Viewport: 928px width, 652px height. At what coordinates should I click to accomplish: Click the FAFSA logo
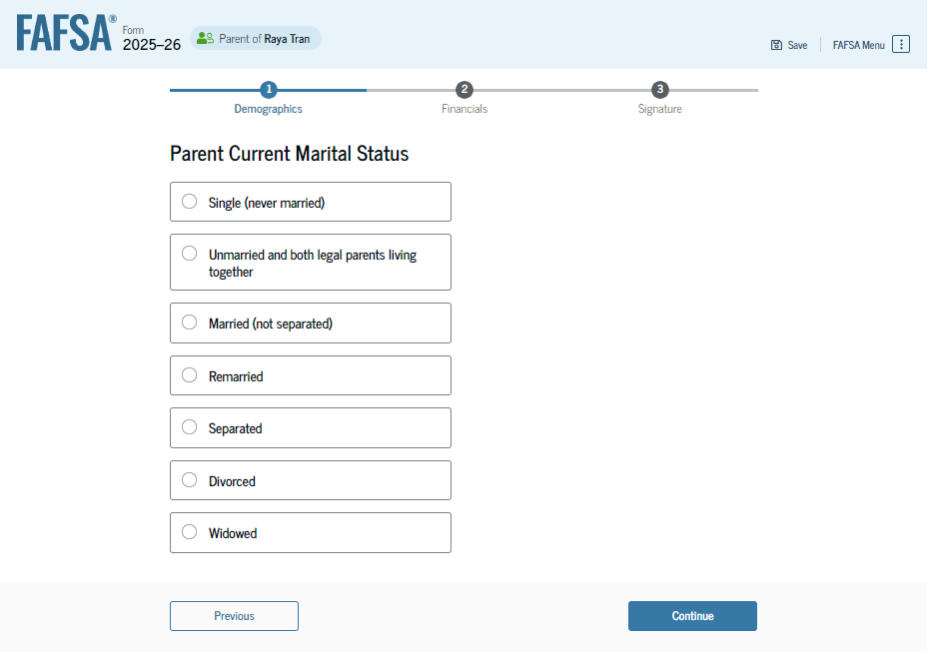(x=65, y=34)
